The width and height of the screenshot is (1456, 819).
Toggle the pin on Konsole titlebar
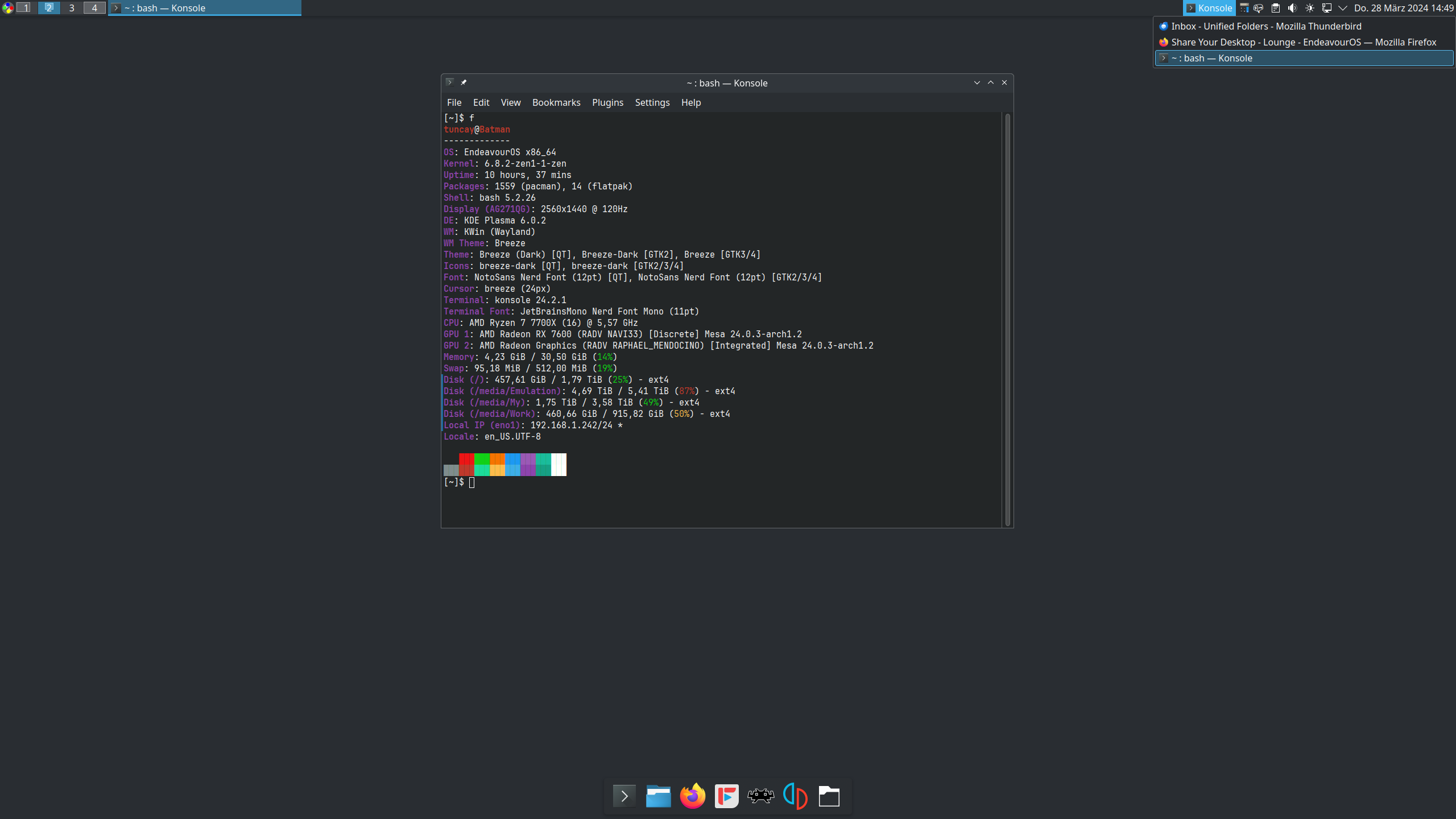pyautogui.click(x=464, y=82)
